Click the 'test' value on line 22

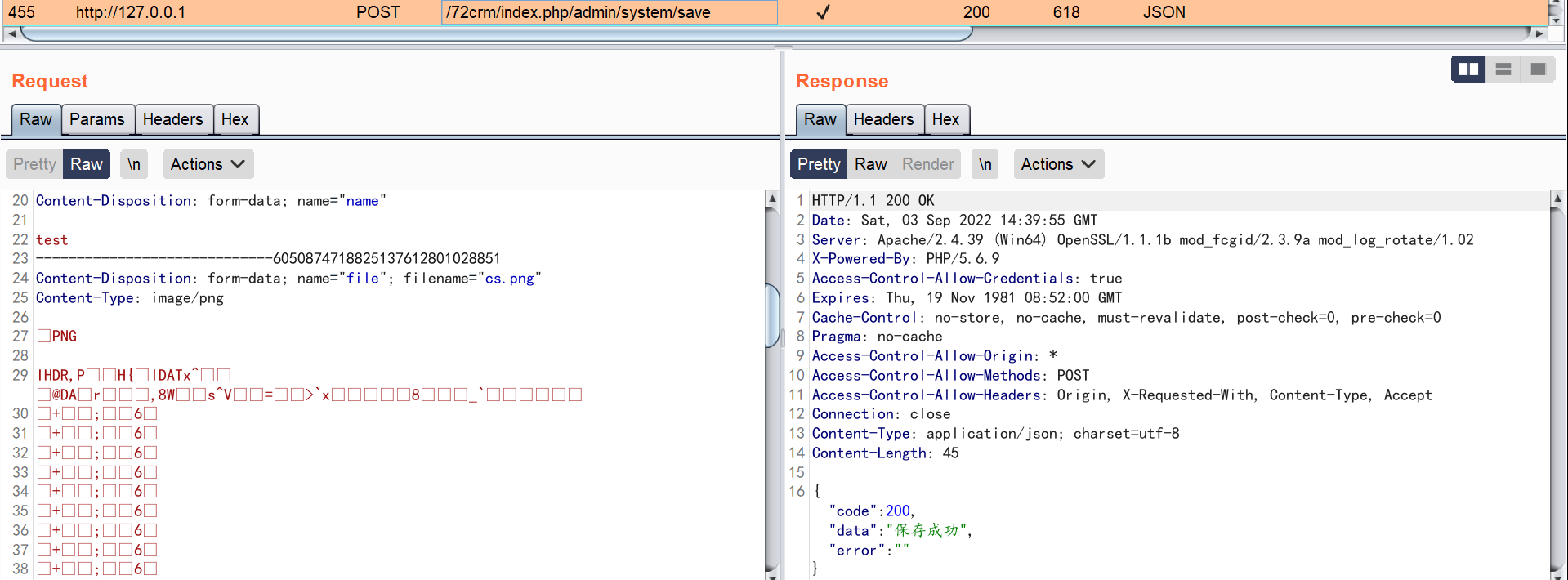[52, 239]
